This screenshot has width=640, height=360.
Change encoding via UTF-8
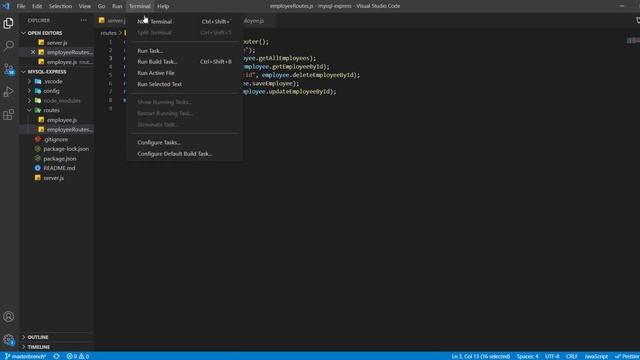pyautogui.click(x=552, y=356)
